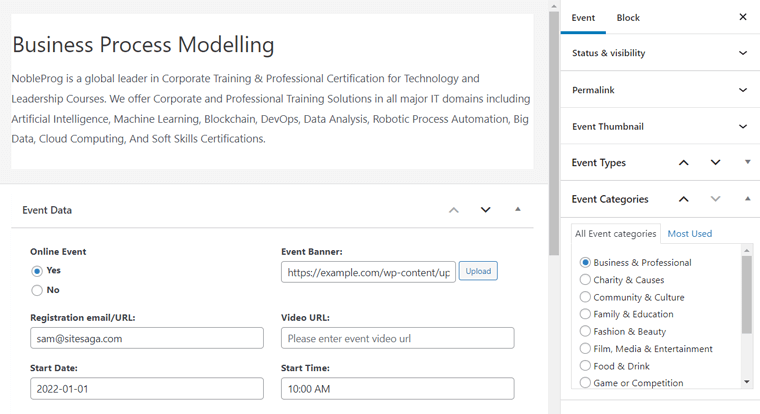Screen dimensions: 760x414
Task: Open All Event categories tab
Action: click(x=616, y=234)
